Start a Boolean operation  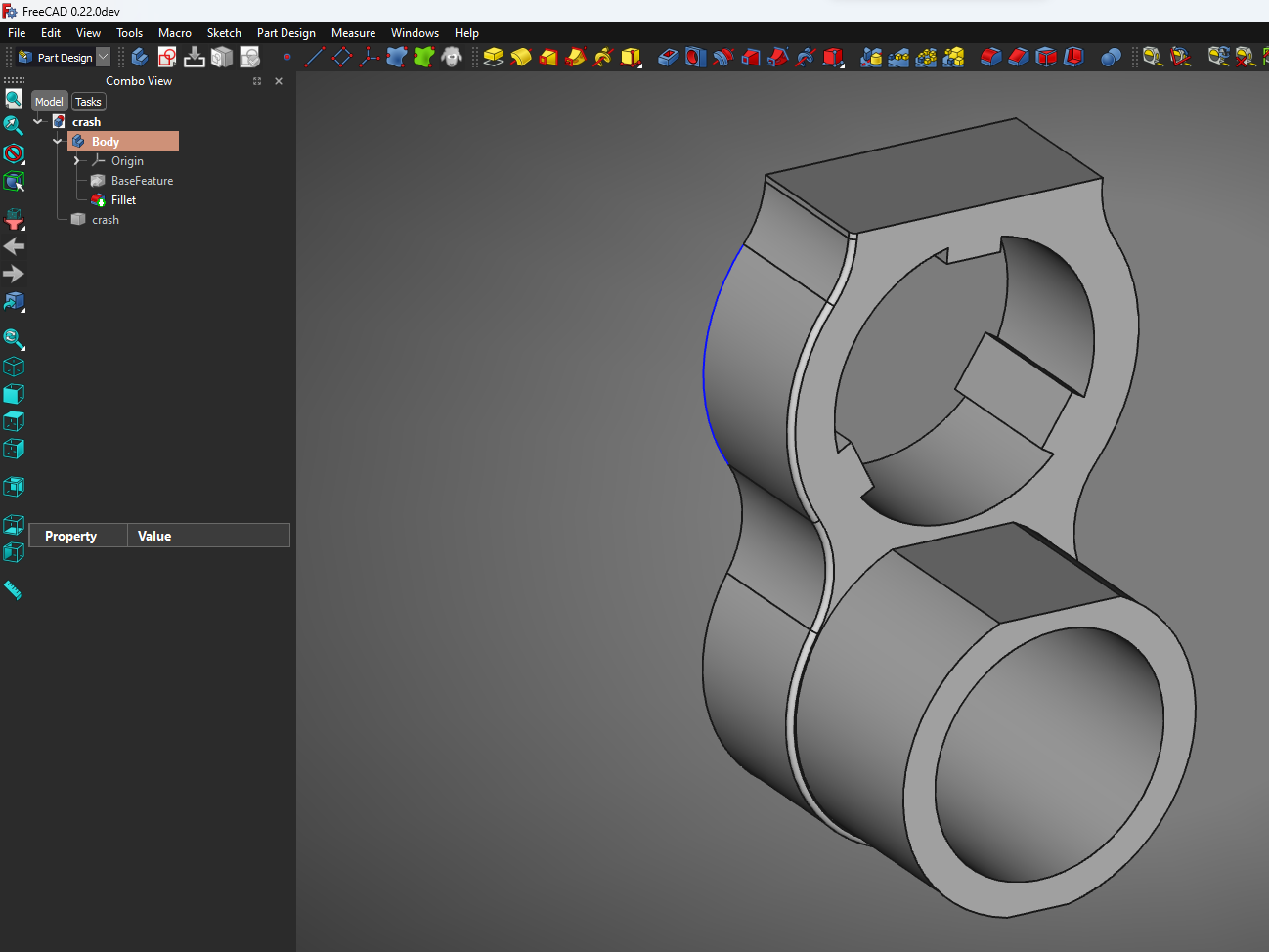1111,57
